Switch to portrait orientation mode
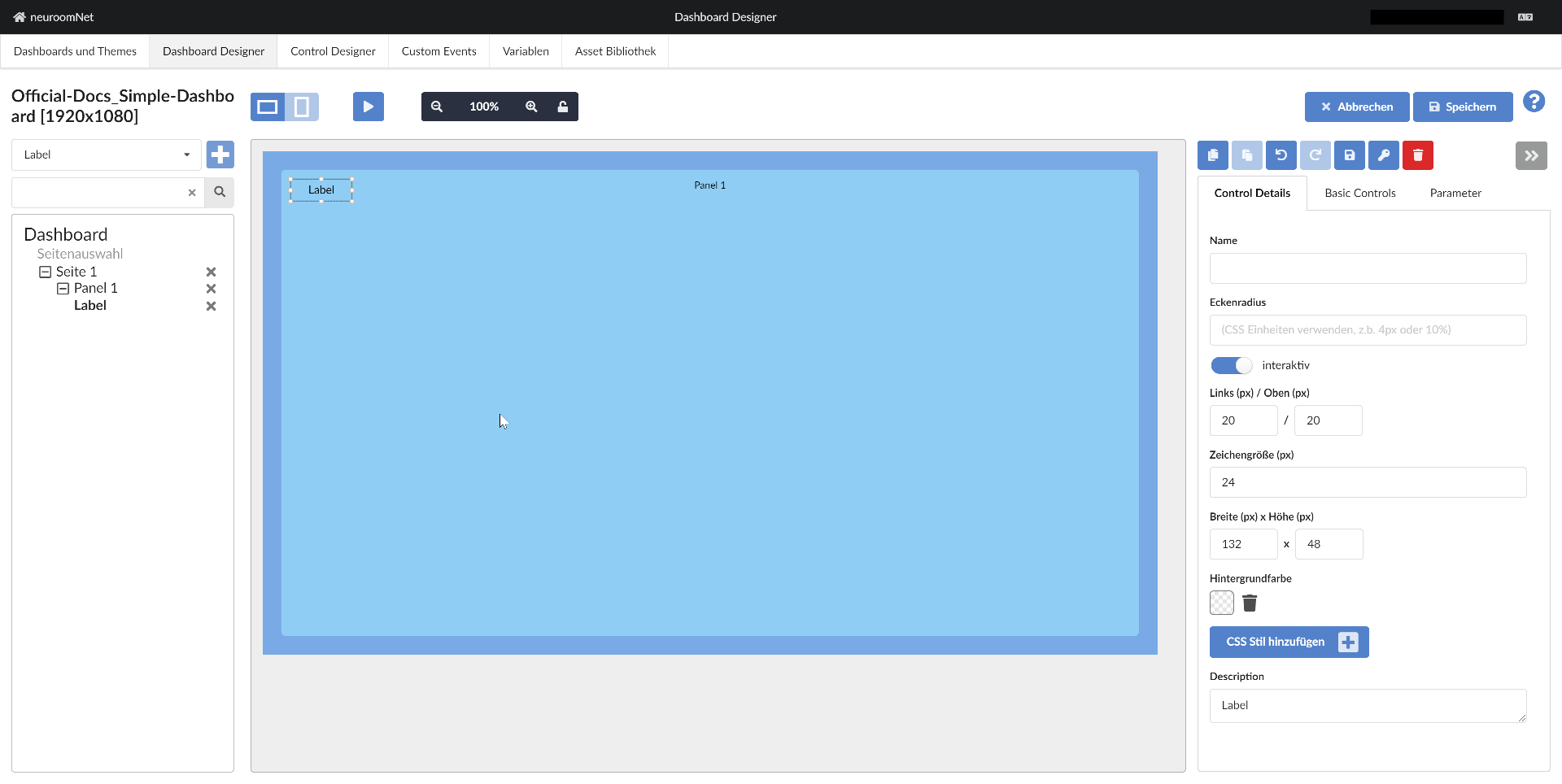The image size is (1562, 784). (302, 106)
